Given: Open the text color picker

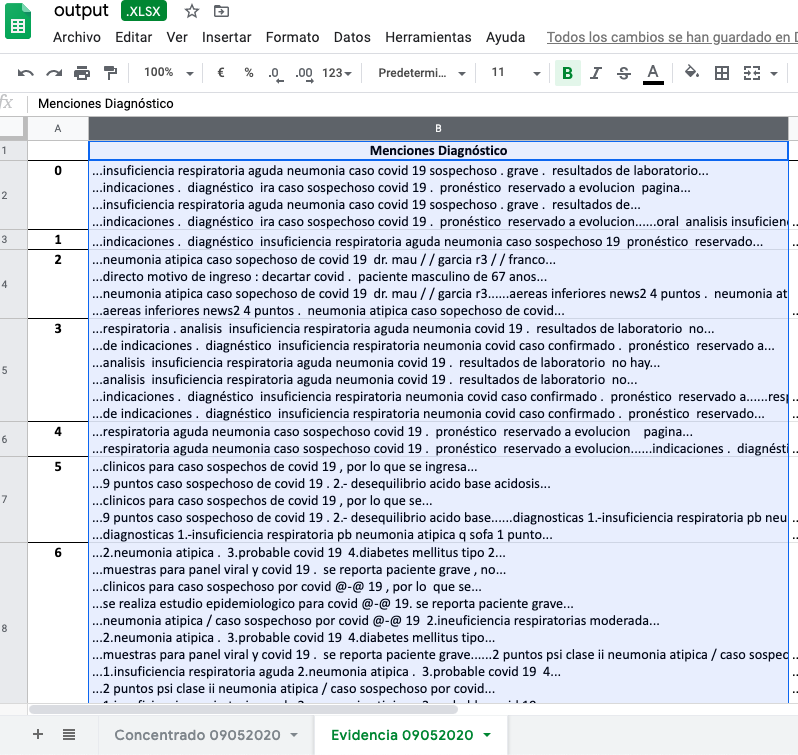Looking at the screenshot, I should click(653, 74).
